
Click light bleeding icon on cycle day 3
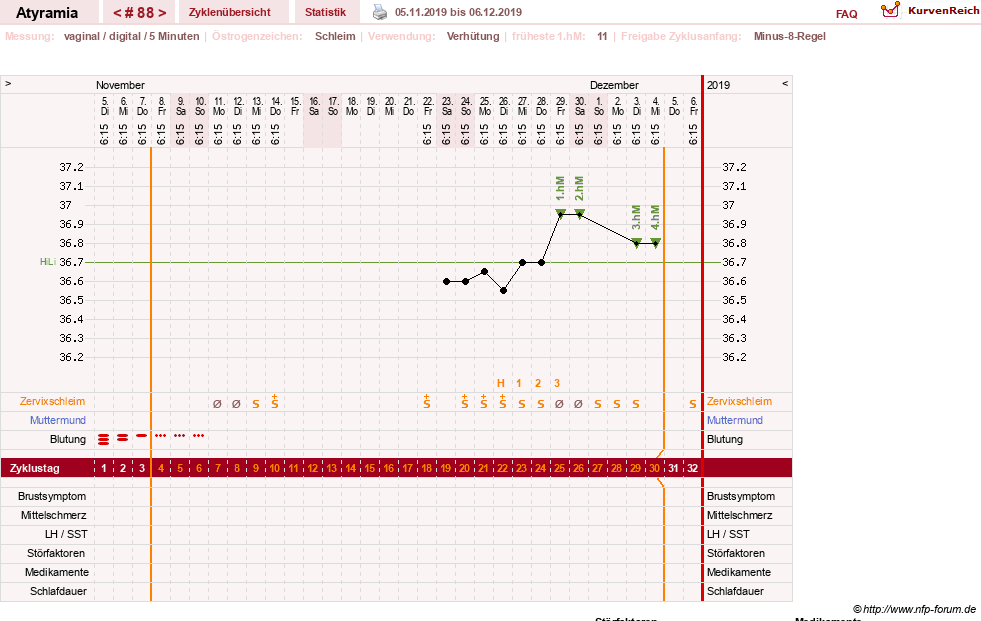coord(141,435)
